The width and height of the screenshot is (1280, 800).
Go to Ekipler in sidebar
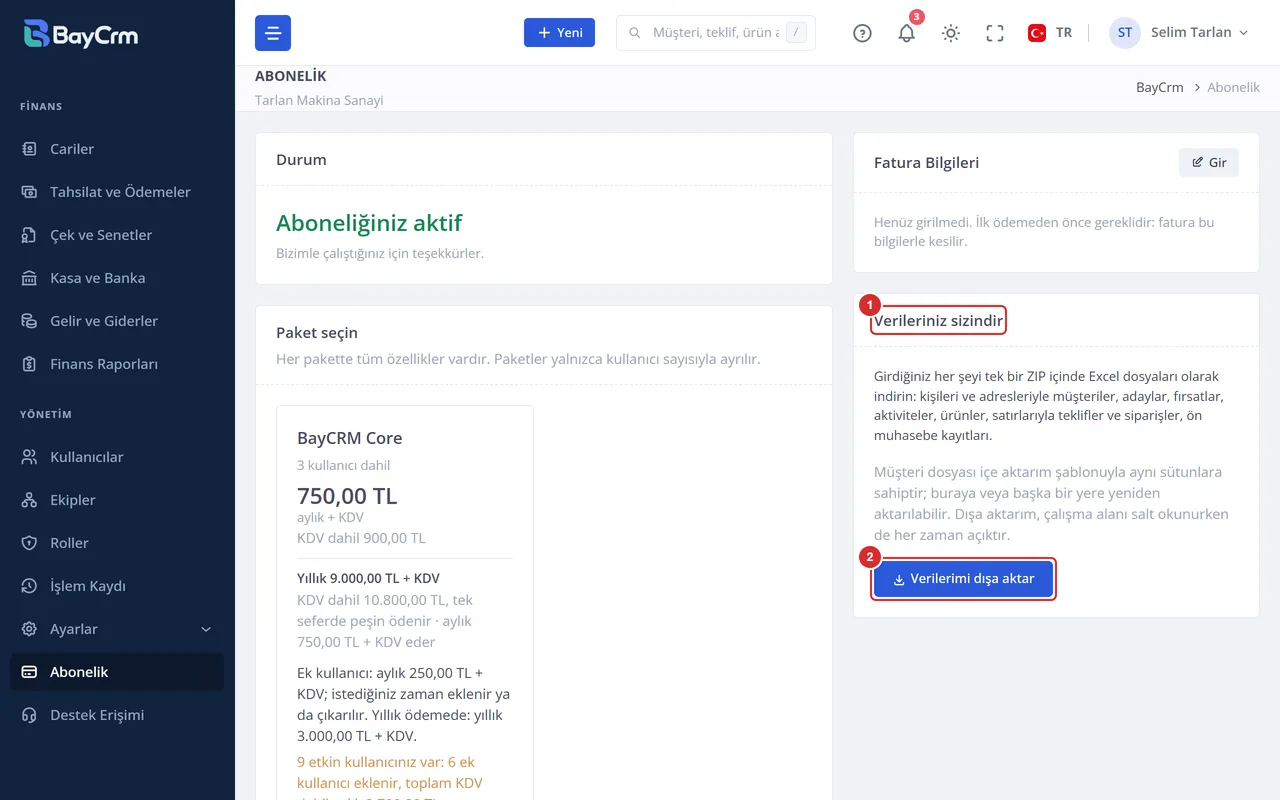(117, 500)
